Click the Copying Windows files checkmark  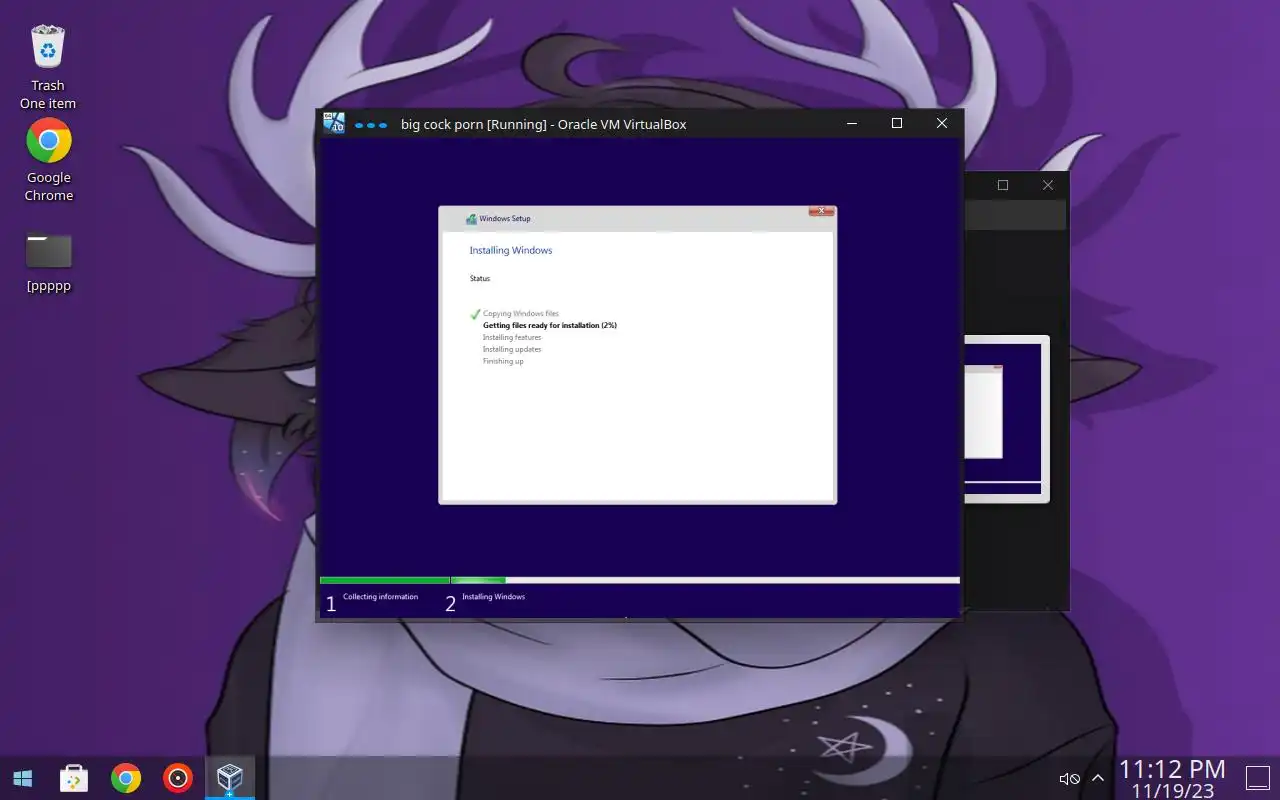click(476, 314)
